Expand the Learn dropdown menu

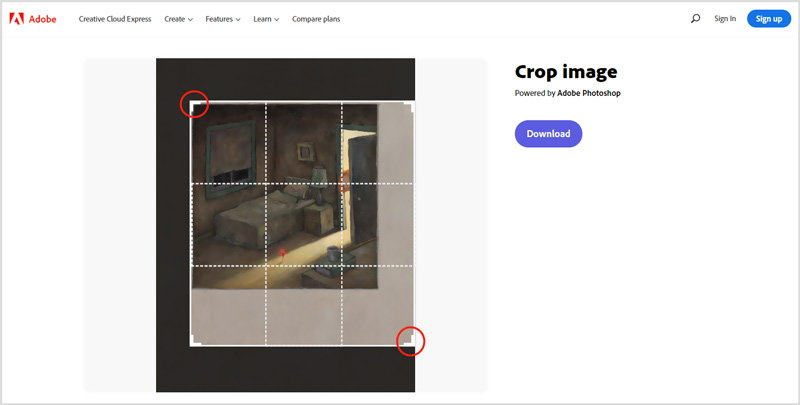tap(266, 19)
